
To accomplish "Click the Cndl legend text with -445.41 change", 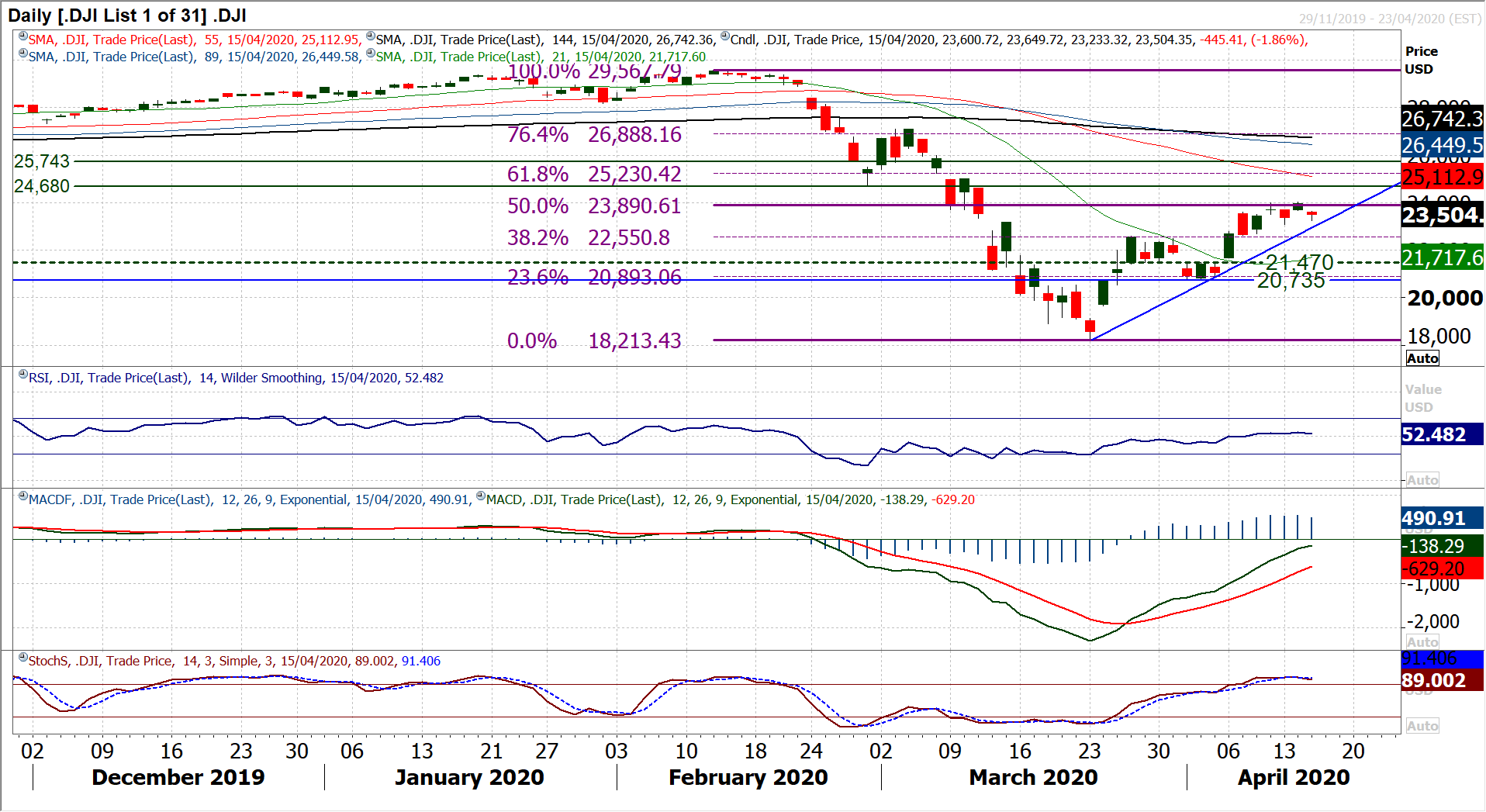I will [x=1019, y=40].
